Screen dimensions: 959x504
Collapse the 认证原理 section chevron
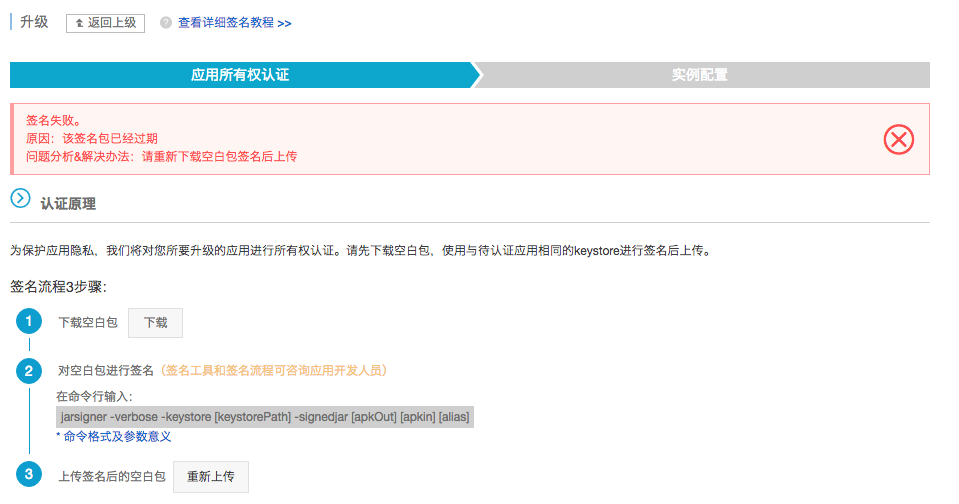[x=20, y=199]
